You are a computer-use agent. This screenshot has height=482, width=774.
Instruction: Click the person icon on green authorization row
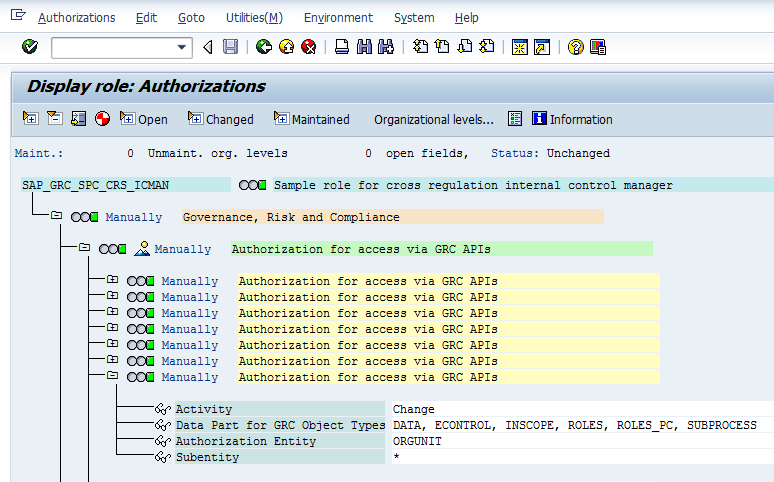[x=142, y=248]
